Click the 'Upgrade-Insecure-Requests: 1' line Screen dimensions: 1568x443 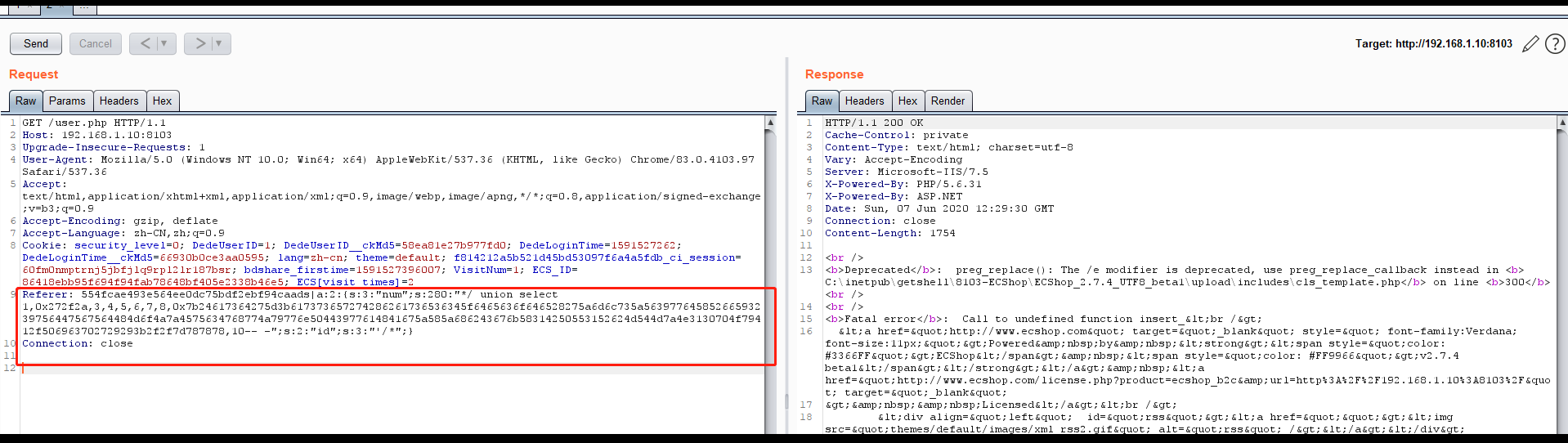pos(114,147)
